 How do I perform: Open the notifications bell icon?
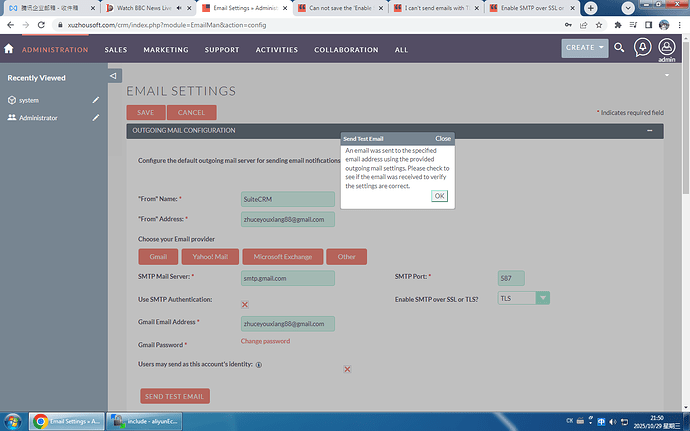point(642,47)
